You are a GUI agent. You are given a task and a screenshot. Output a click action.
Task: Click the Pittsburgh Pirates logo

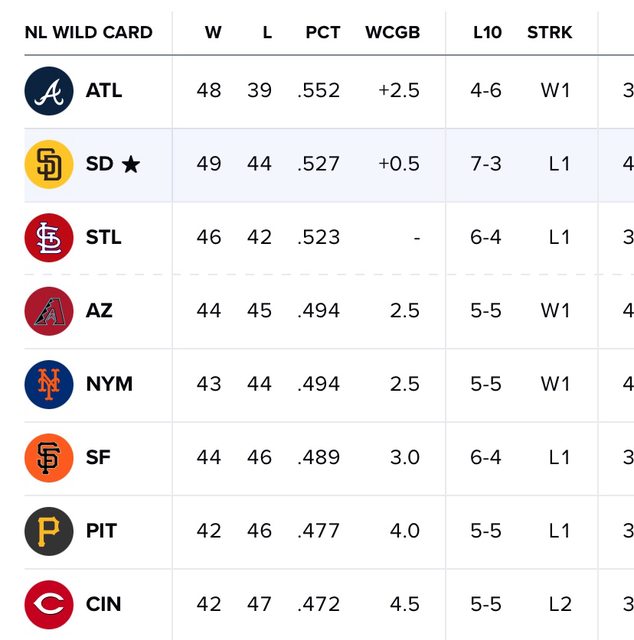tap(49, 531)
